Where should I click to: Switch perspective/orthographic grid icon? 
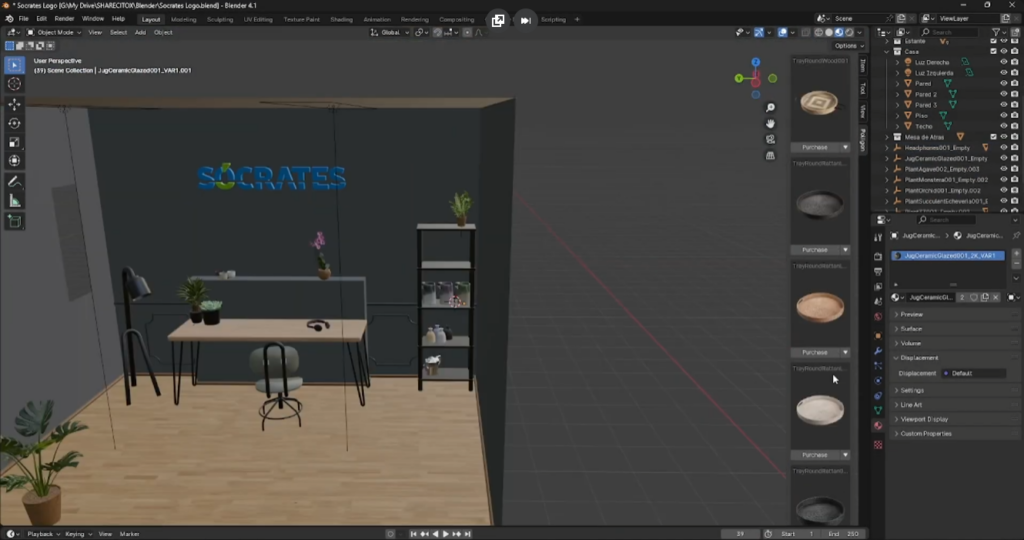(x=771, y=155)
